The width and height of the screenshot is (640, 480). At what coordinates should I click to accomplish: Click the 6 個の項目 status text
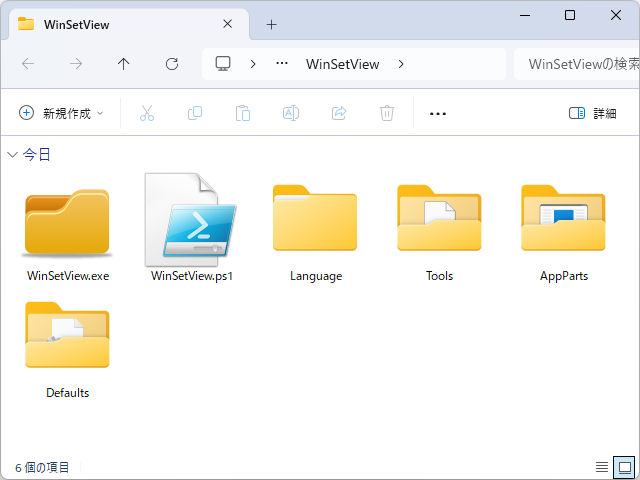[42, 467]
